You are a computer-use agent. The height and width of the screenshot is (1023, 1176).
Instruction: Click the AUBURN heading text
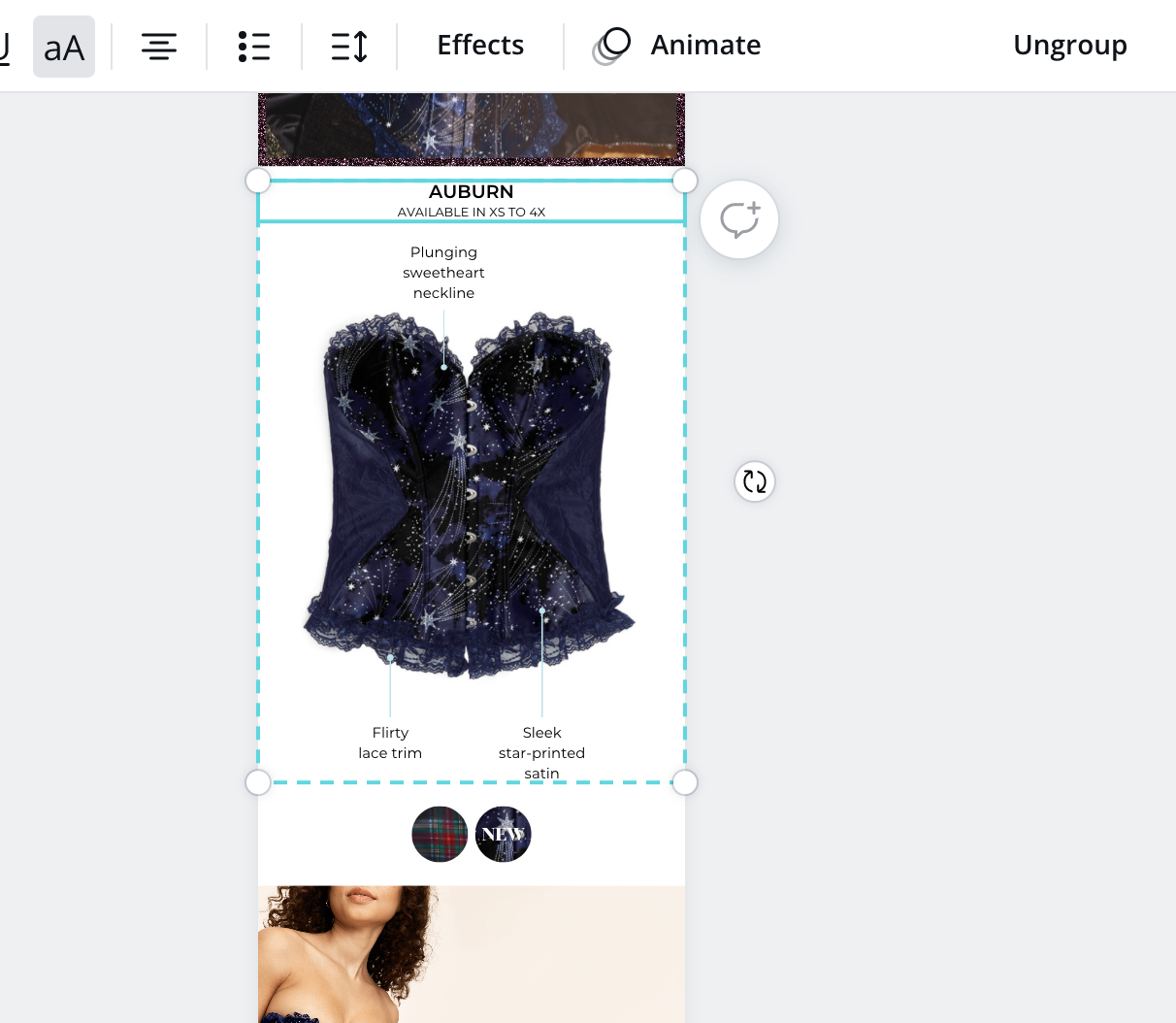tap(472, 191)
